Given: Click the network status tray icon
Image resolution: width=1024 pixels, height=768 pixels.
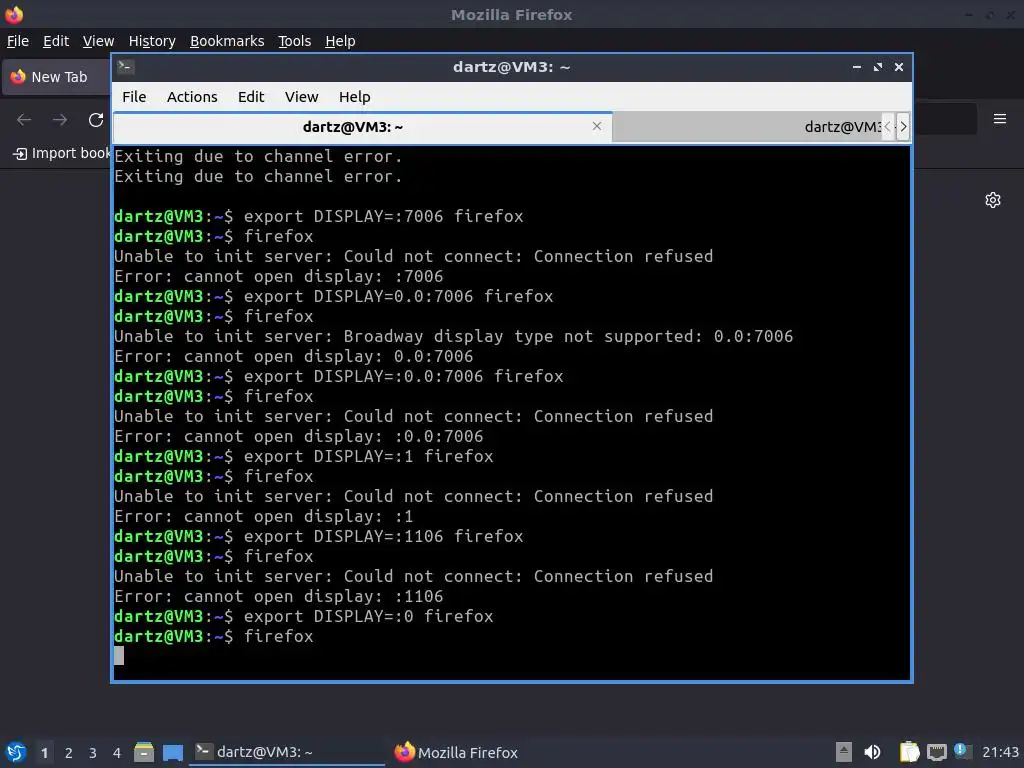Looking at the screenshot, I should [936, 752].
